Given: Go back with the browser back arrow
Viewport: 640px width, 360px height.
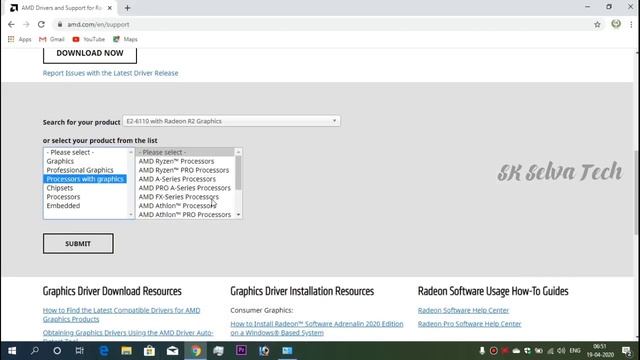Looking at the screenshot, I should [x=11, y=24].
